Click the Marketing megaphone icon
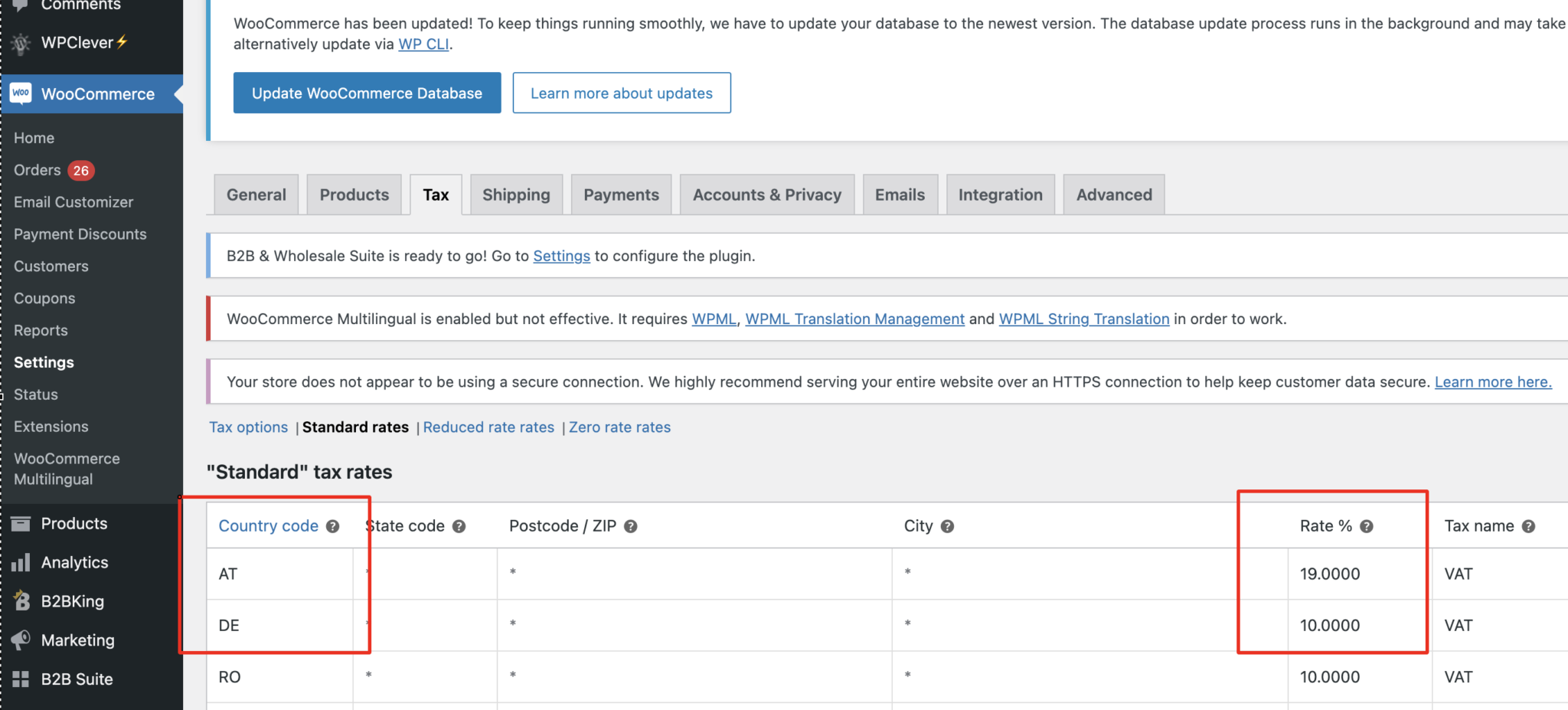 pos(21,640)
